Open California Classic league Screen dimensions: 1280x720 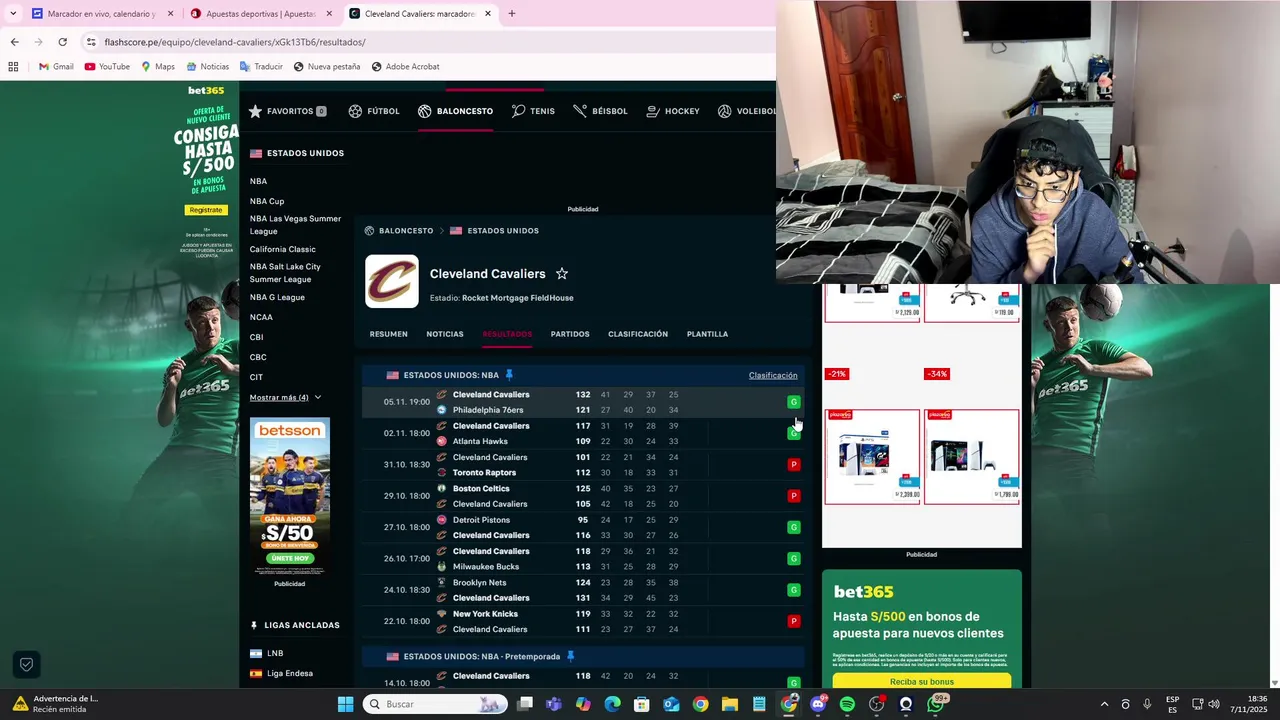282,249
